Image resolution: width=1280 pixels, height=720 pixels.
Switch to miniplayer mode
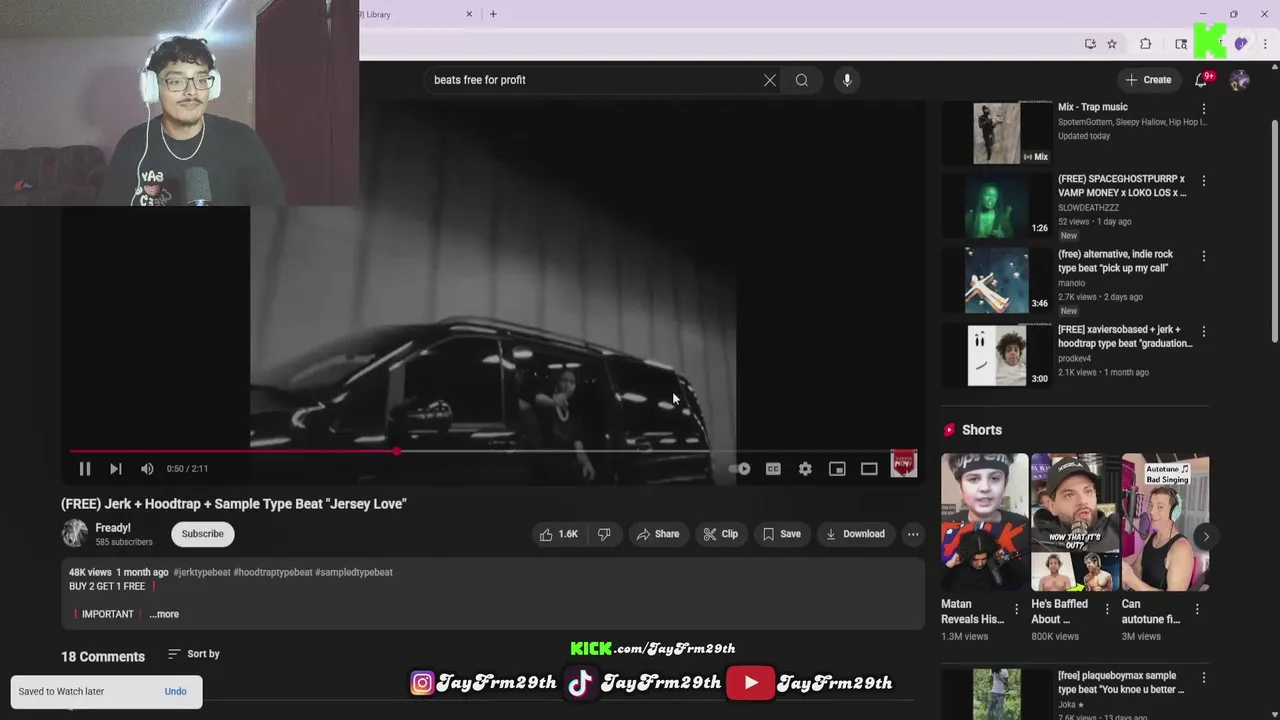point(837,469)
